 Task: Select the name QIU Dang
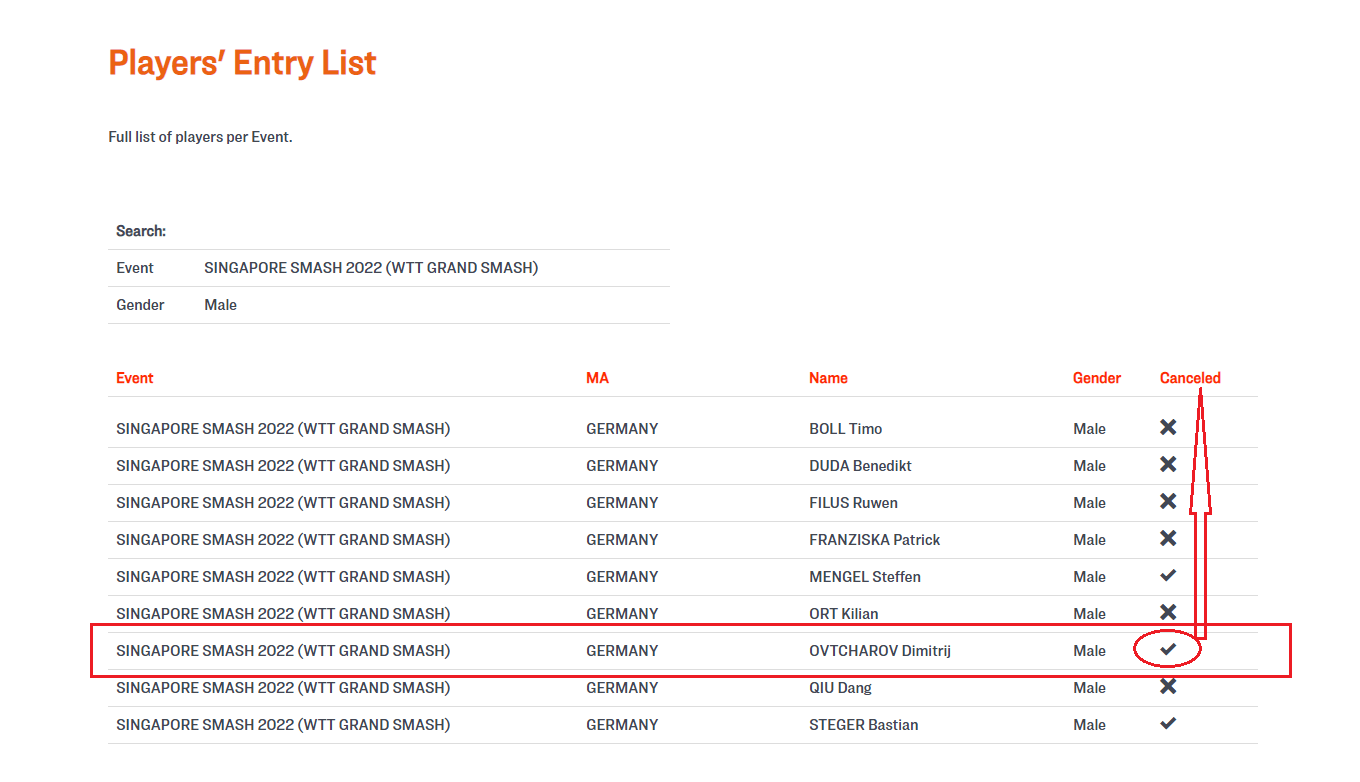[840, 688]
